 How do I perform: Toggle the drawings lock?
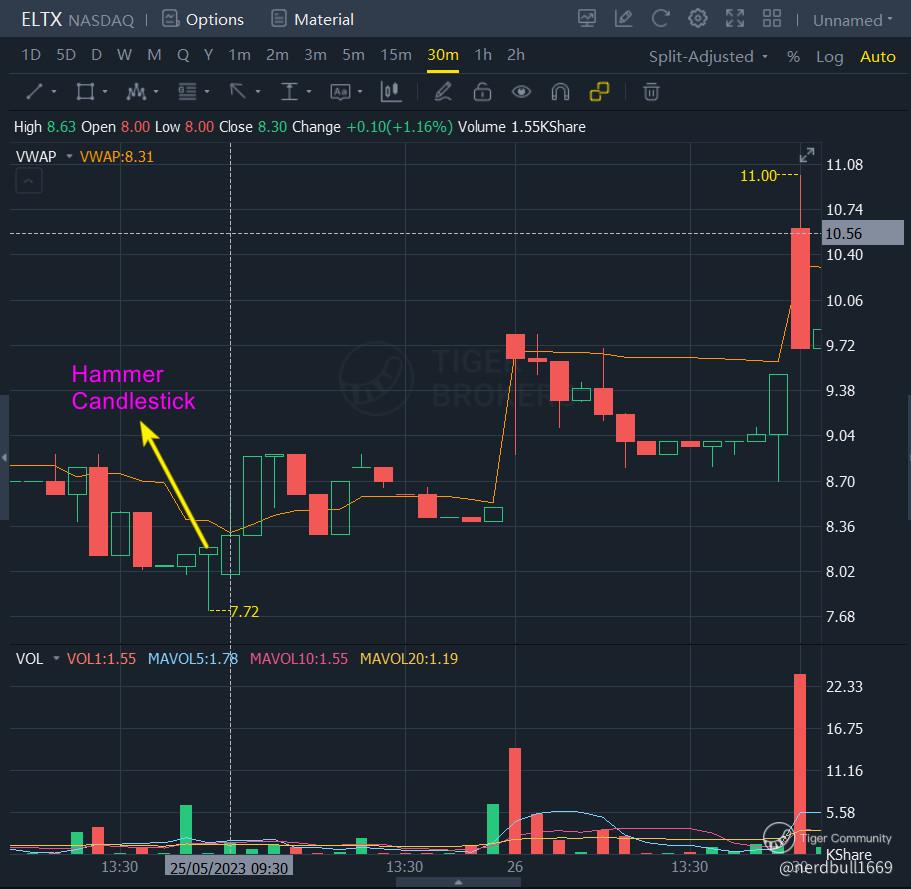coord(482,92)
